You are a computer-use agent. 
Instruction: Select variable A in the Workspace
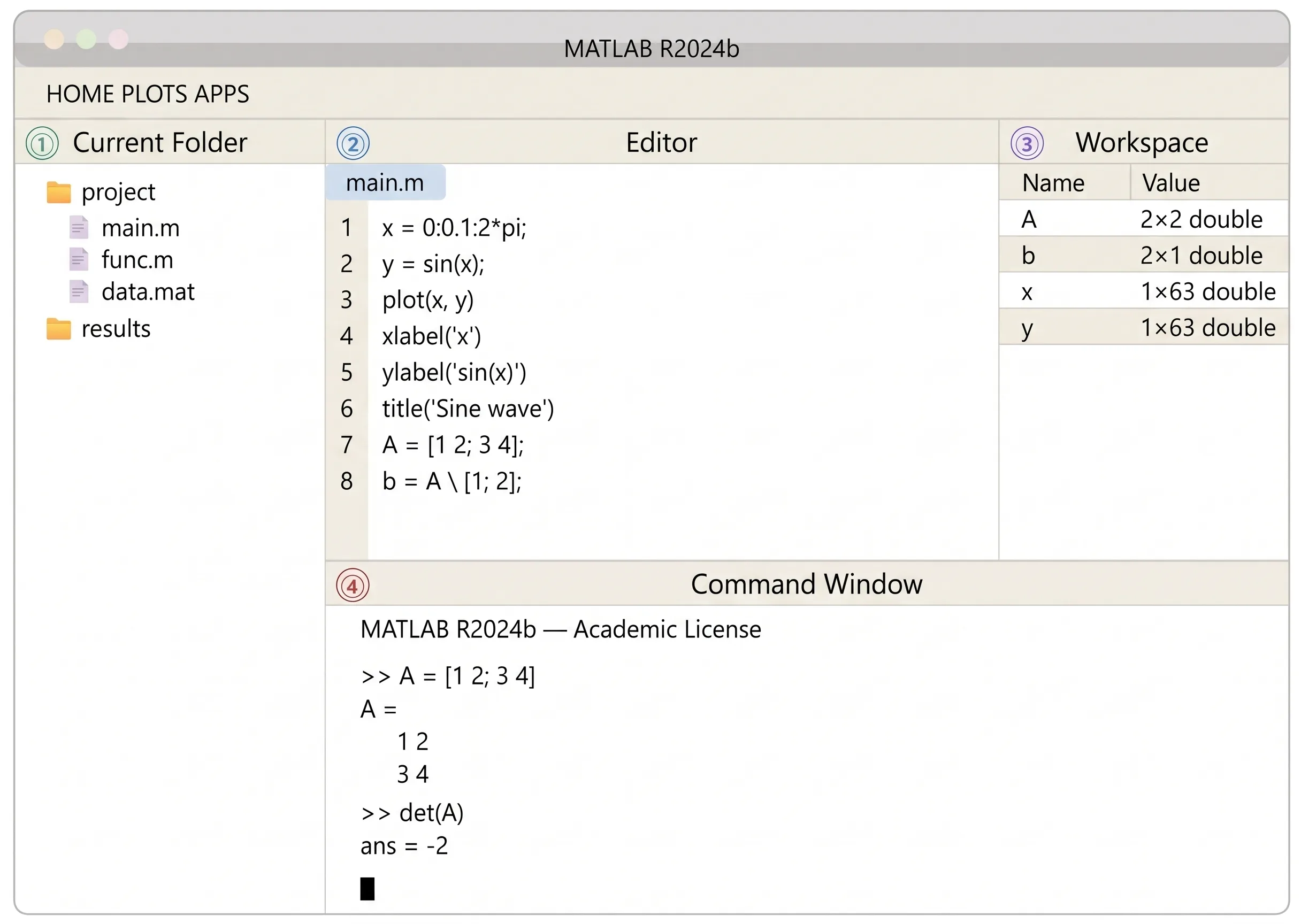[1144, 219]
